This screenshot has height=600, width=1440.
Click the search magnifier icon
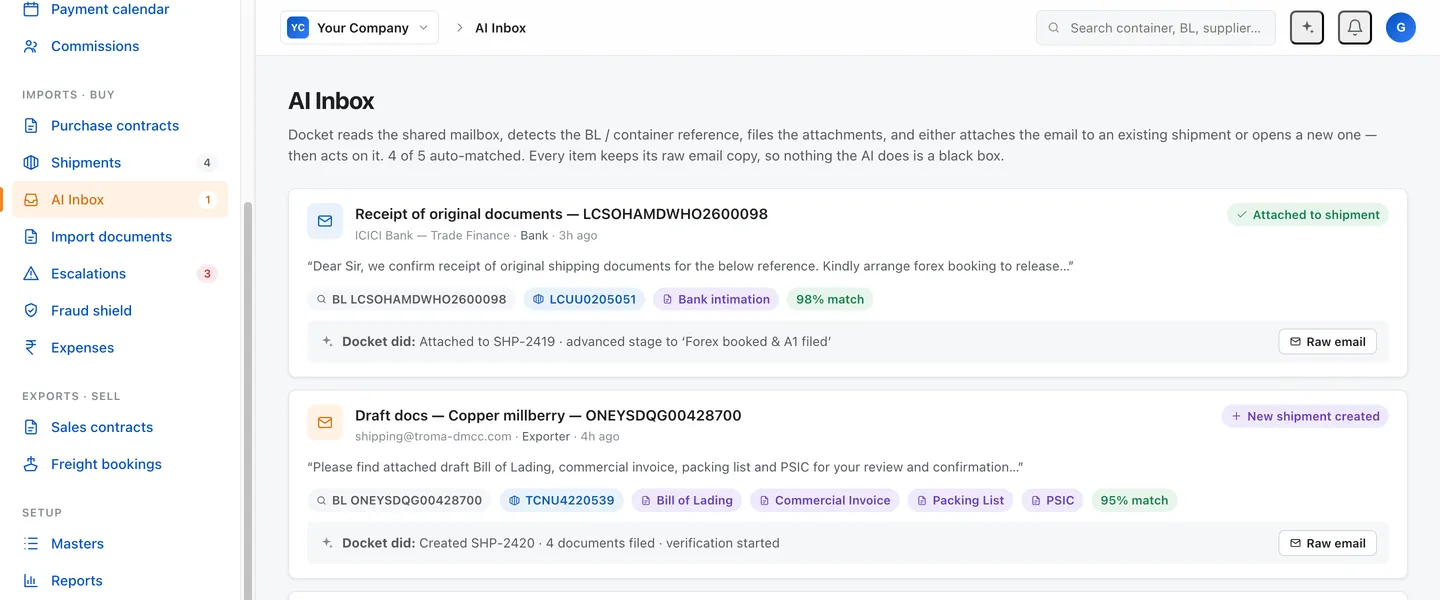coord(1054,28)
